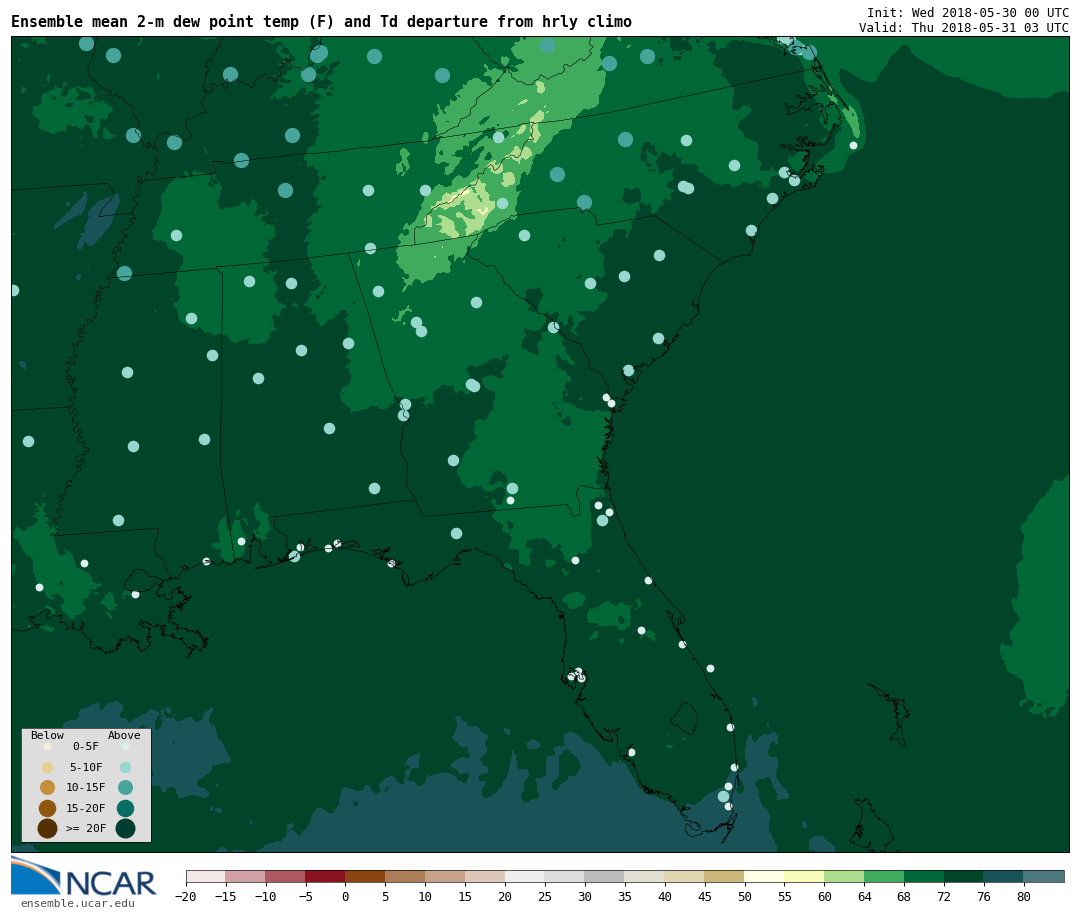Click the '5-10F' legend label
This screenshot has width=1080, height=915.
tap(86, 767)
